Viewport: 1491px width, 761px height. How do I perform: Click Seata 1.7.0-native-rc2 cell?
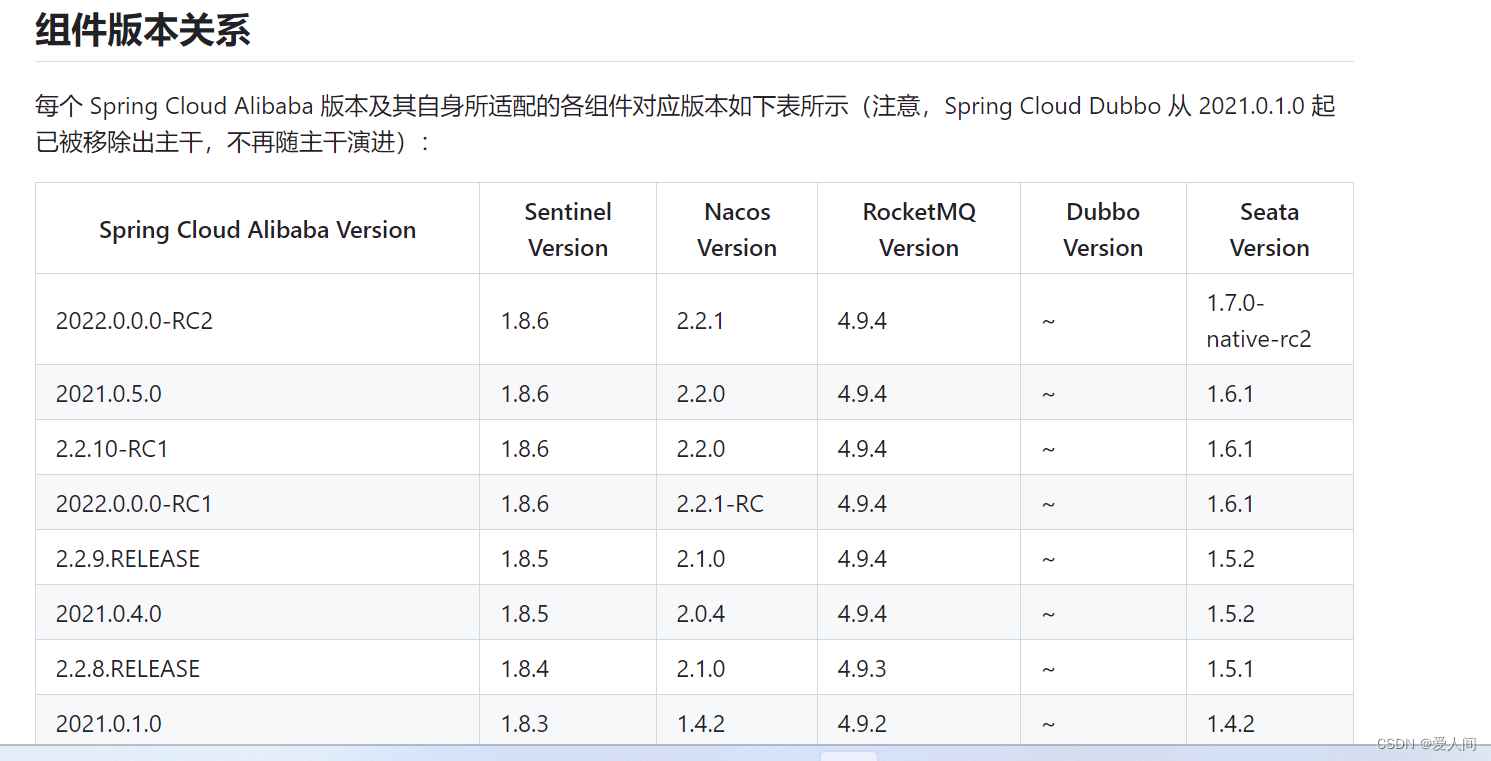point(1269,320)
